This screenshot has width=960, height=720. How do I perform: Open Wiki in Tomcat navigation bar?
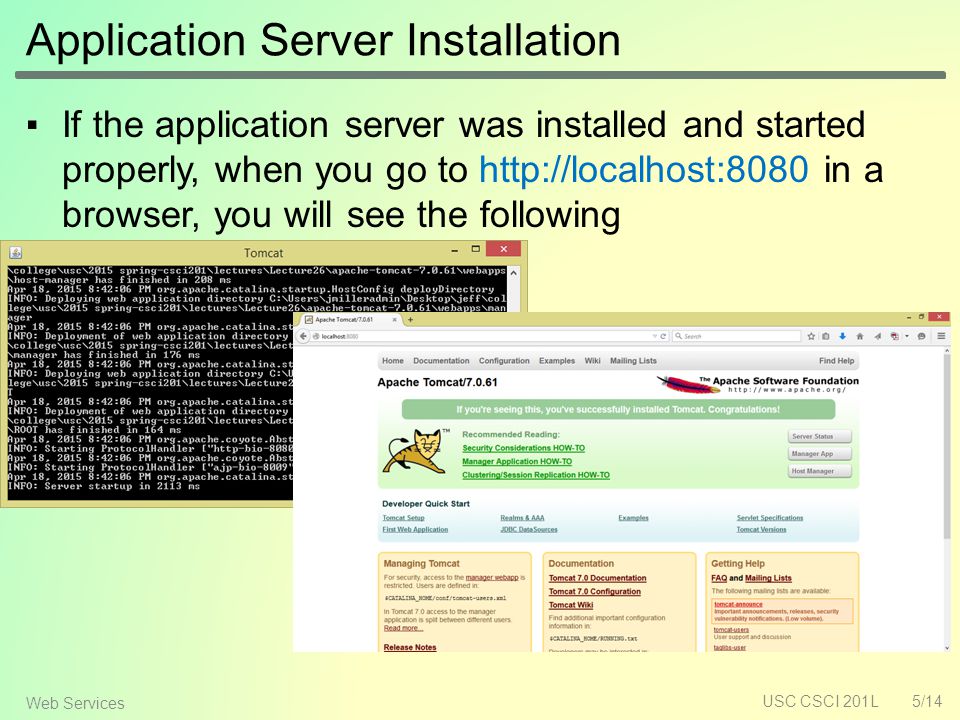[592, 361]
